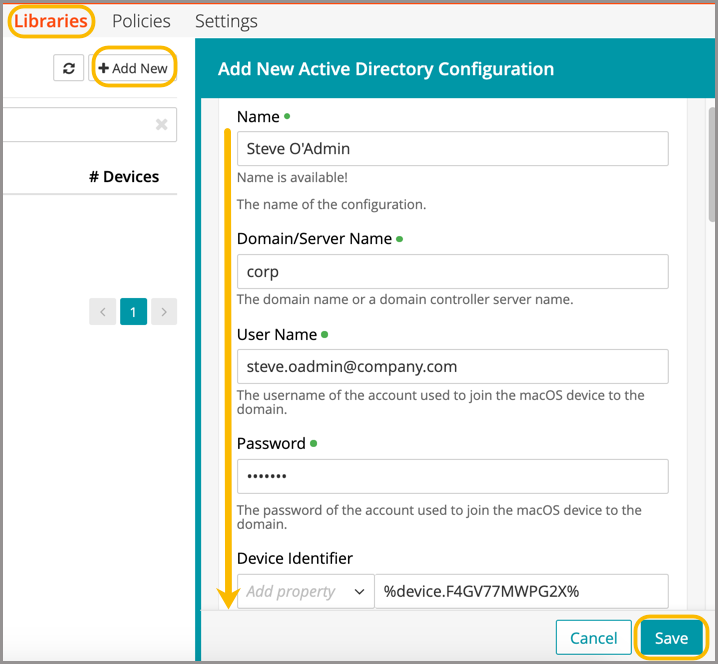
Task: Edit the Domain/Server Name field
Action: coord(452,271)
